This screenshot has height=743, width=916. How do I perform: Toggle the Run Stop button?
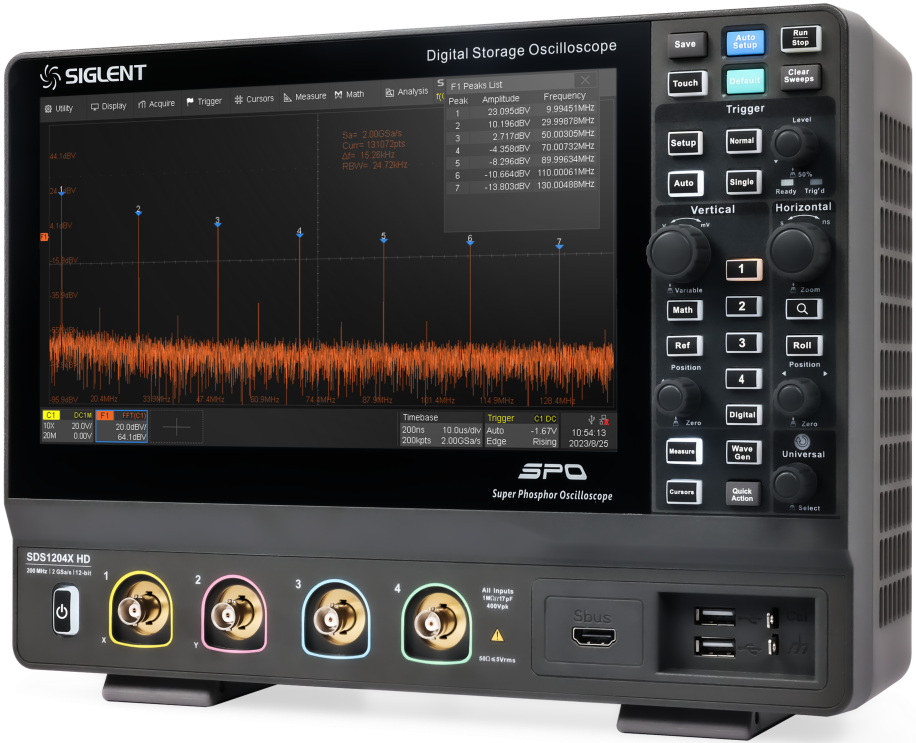(x=800, y=38)
